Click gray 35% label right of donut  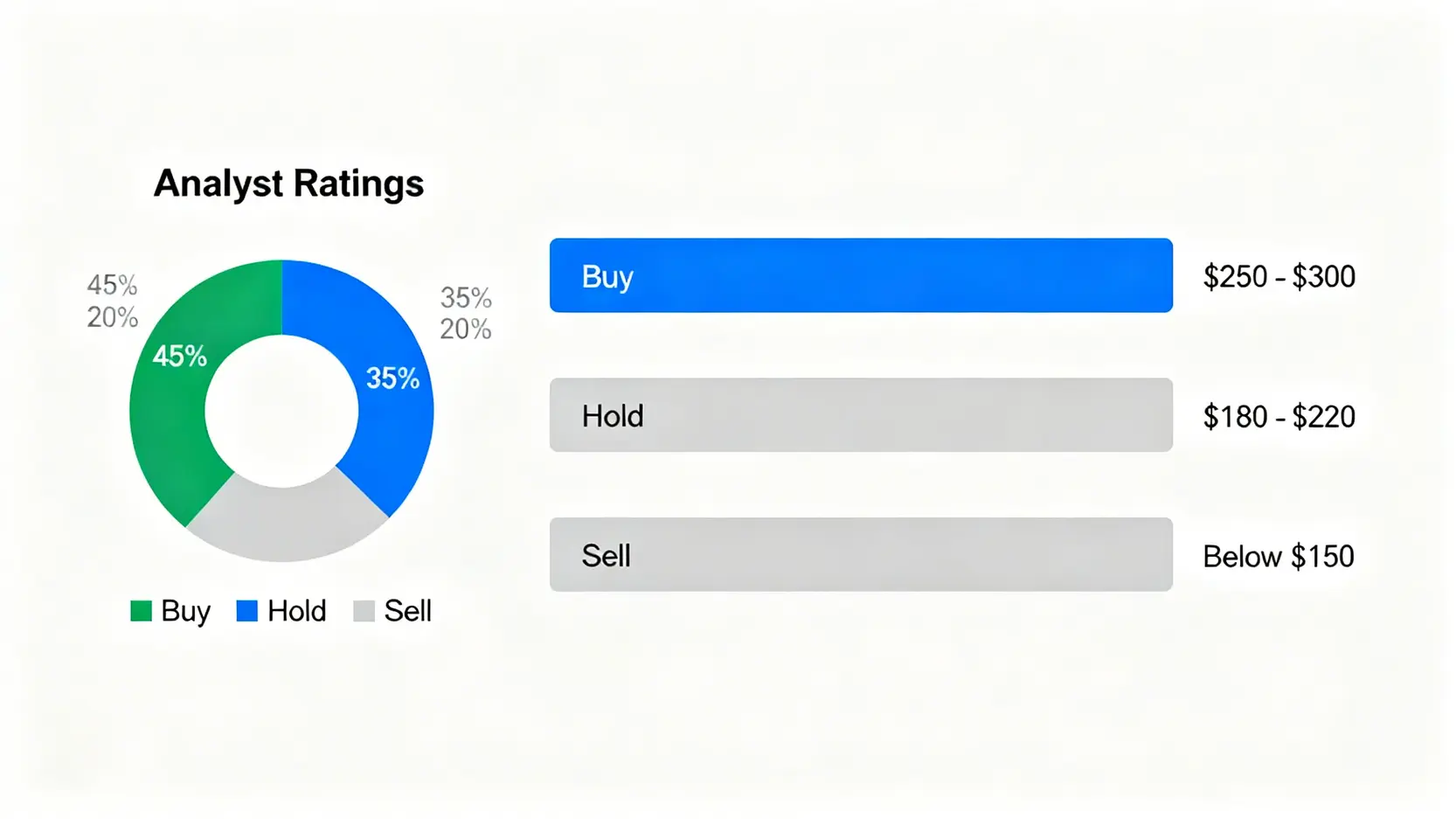(x=466, y=298)
